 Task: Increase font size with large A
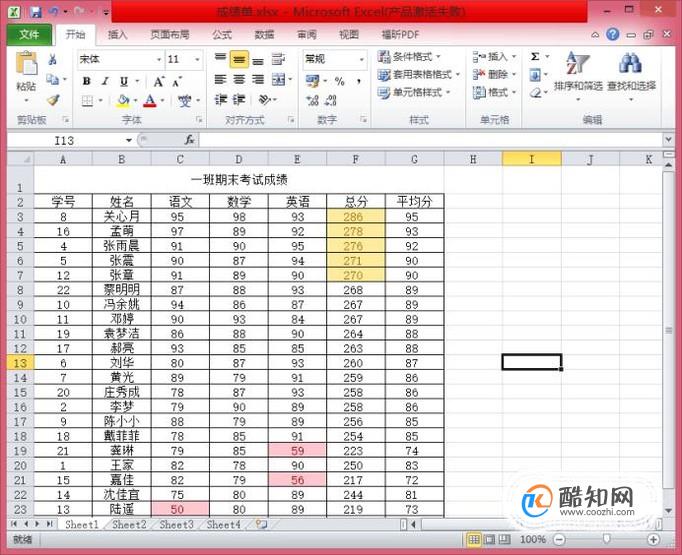pyautogui.click(x=158, y=81)
